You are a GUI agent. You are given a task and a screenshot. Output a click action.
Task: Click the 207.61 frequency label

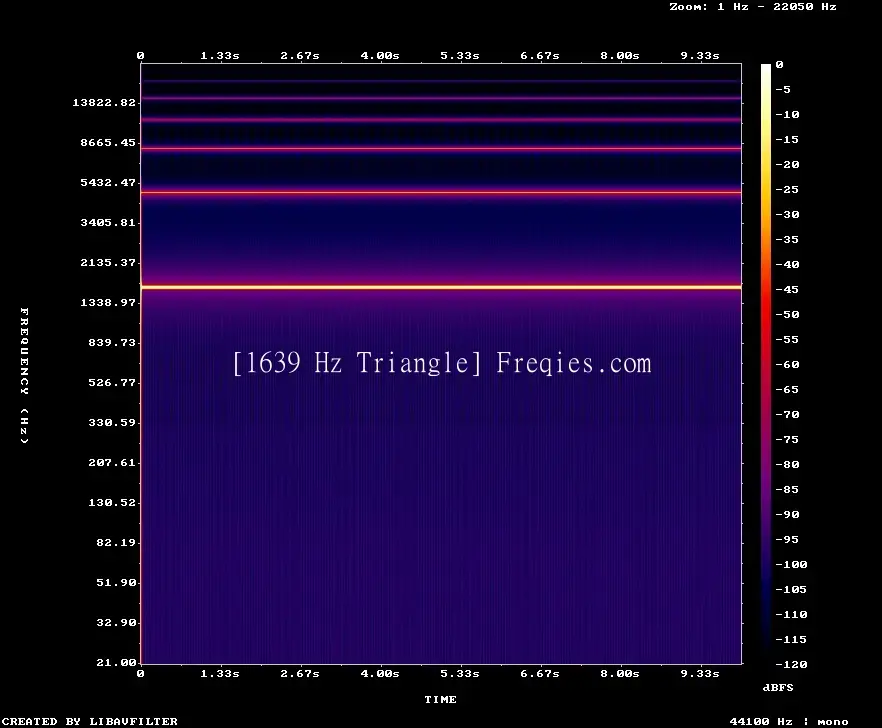coord(112,462)
